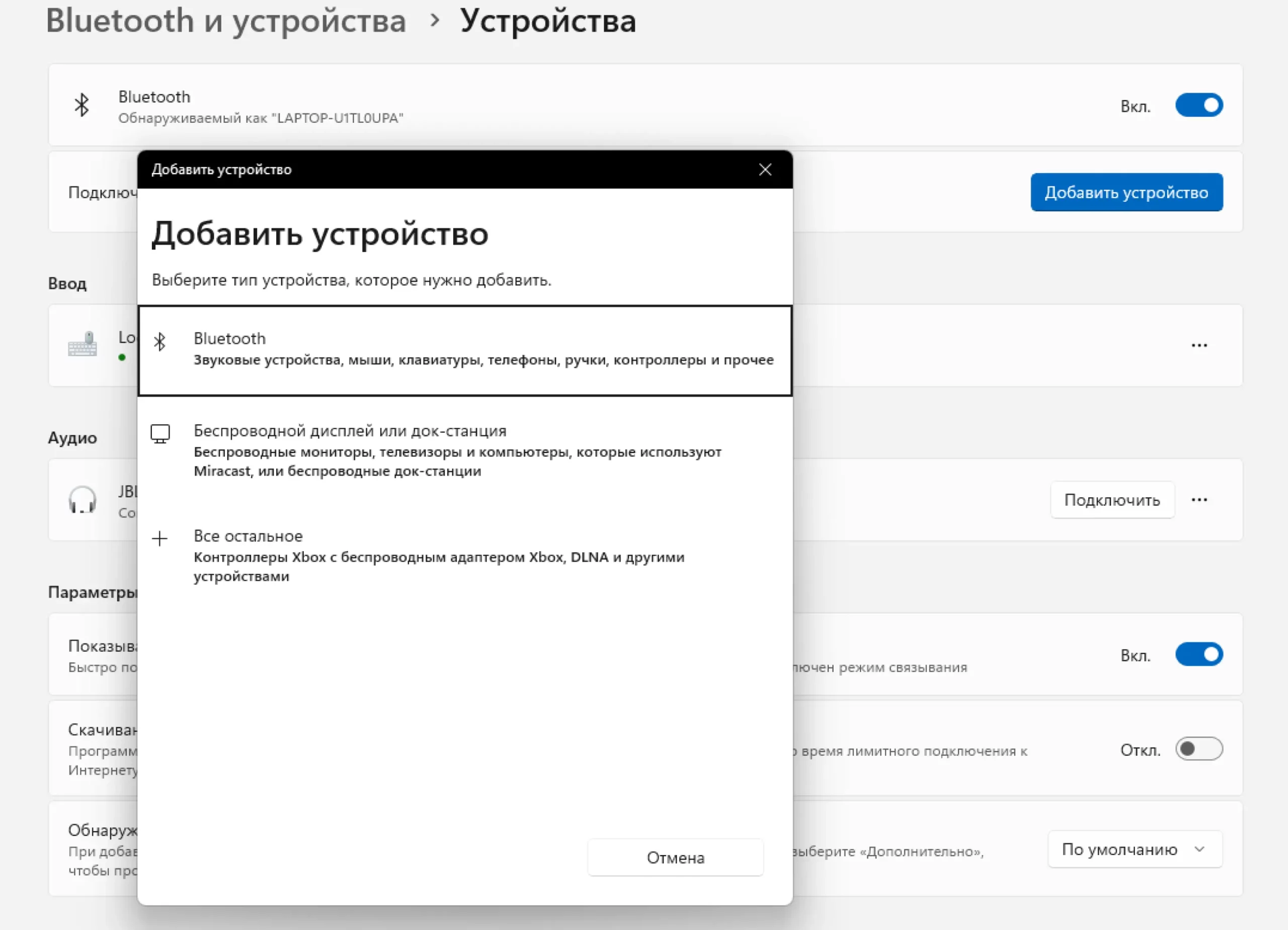1288x930 pixels.
Task: Navigate to Bluetooth и устройства breadcrumb
Action: click(225, 21)
